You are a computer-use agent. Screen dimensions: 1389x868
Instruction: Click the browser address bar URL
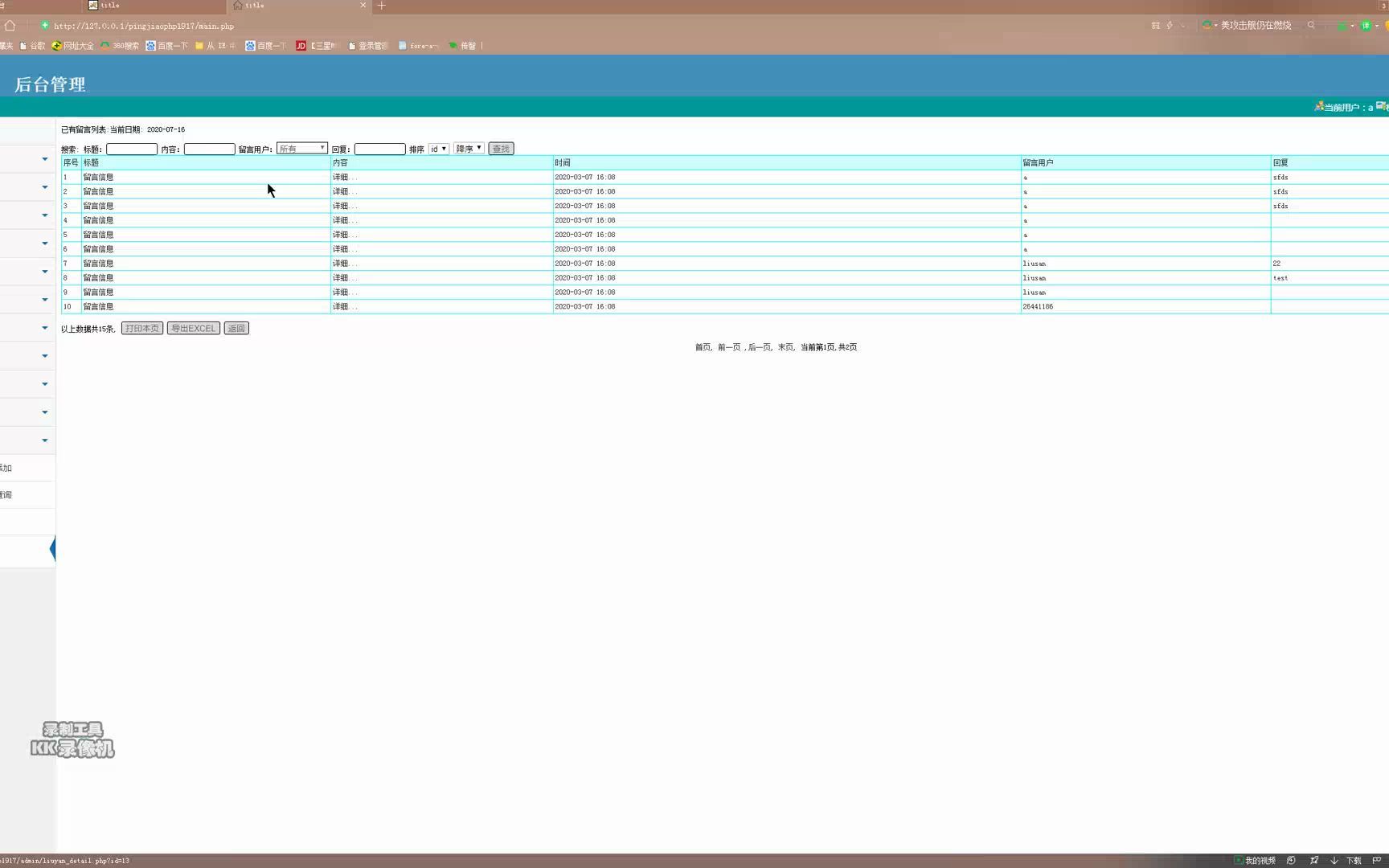click(144, 26)
